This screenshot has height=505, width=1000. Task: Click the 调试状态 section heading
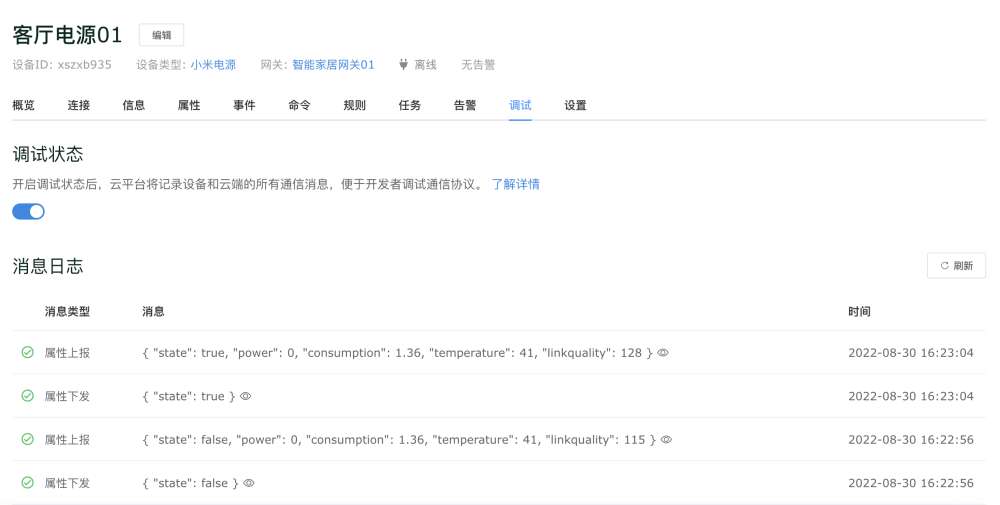coord(48,154)
